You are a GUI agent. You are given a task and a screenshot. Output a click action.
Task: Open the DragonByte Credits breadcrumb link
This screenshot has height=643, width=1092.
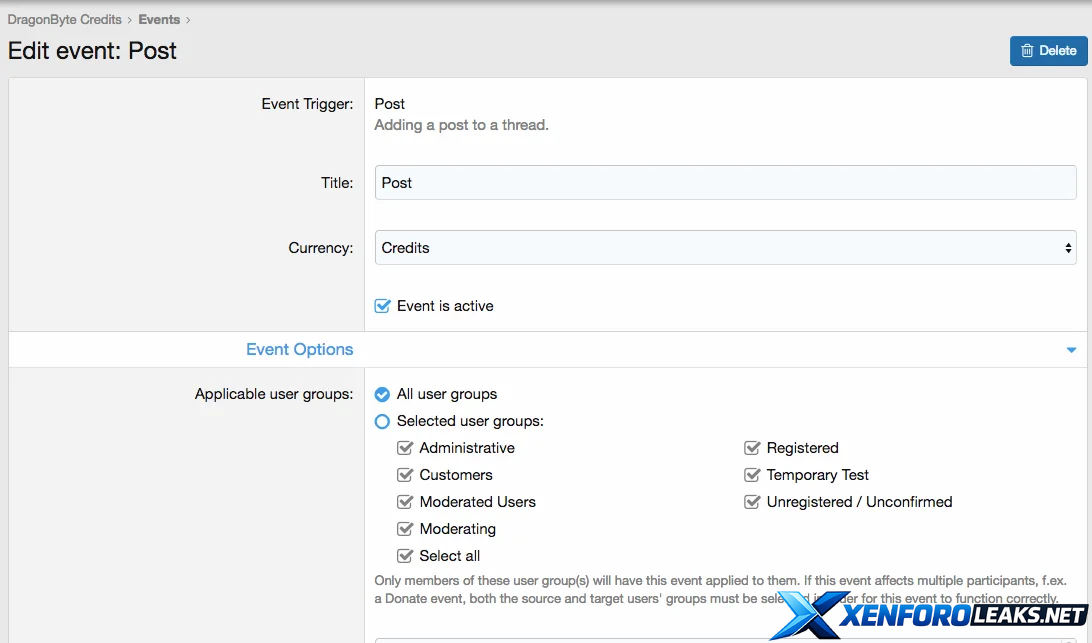[64, 19]
